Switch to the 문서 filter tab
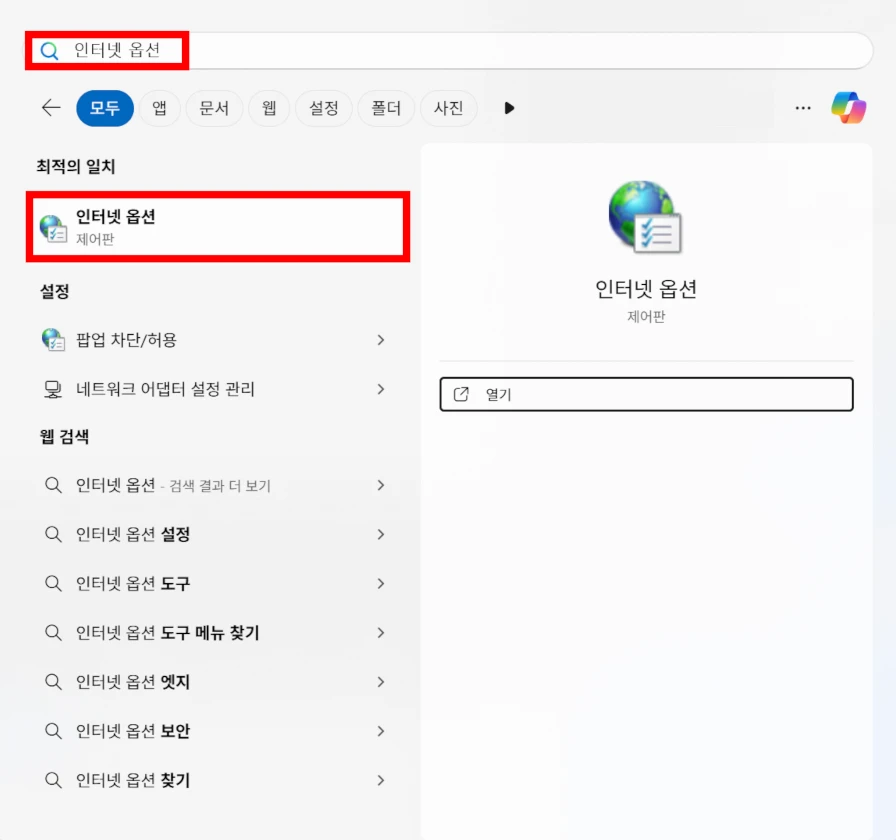 (x=214, y=108)
